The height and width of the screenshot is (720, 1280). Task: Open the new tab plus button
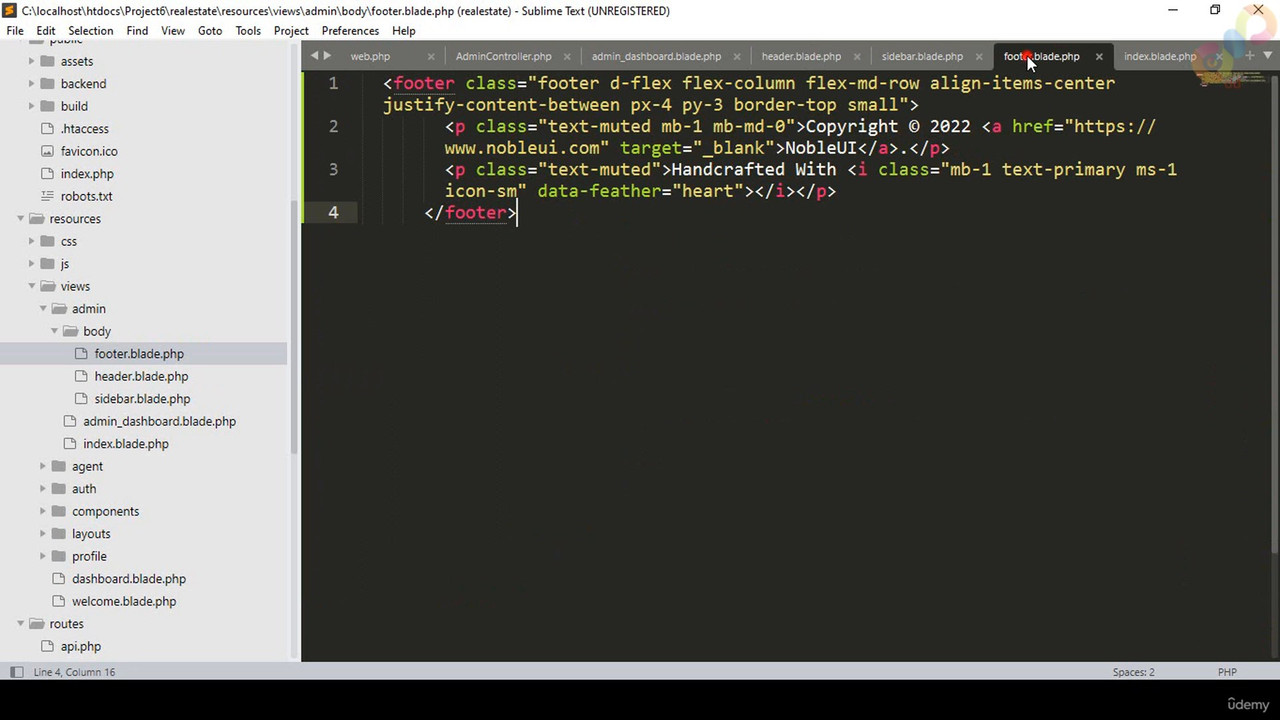click(1249, 56)
